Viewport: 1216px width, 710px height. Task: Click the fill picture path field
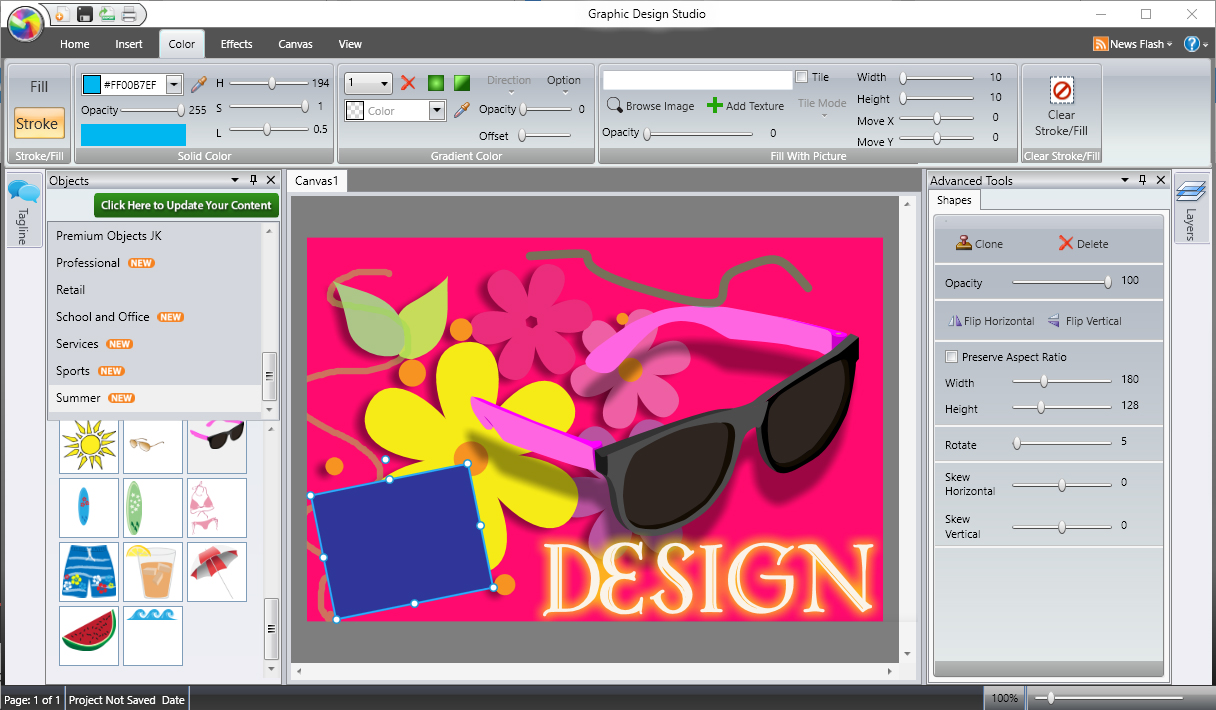pyautogui.click(x=697, y=80)
